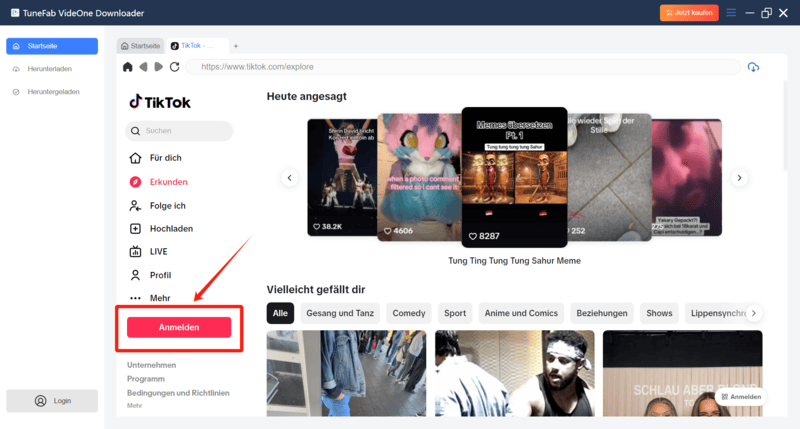Click the Login button in sidebar
The image size is (800, 429).
[x=52, y=401]
